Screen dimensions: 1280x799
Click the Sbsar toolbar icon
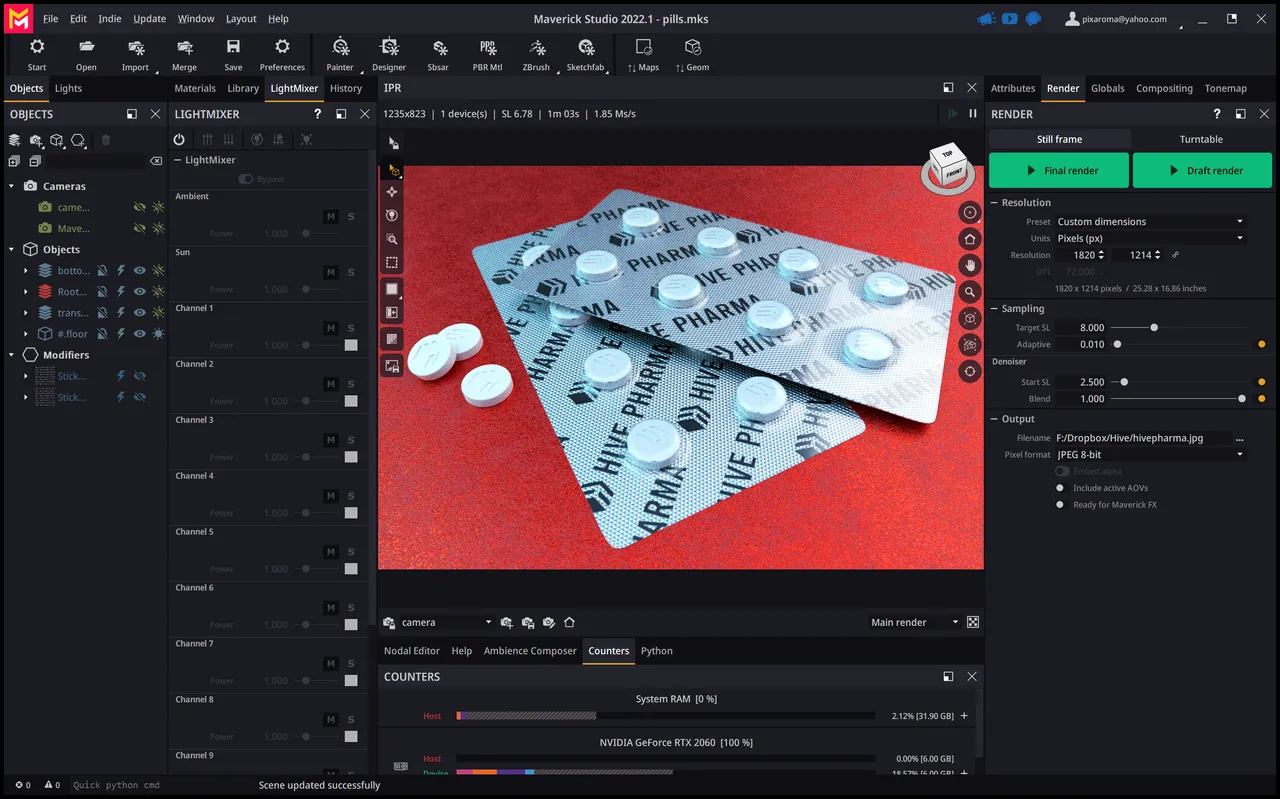click(x=438, y=47)
